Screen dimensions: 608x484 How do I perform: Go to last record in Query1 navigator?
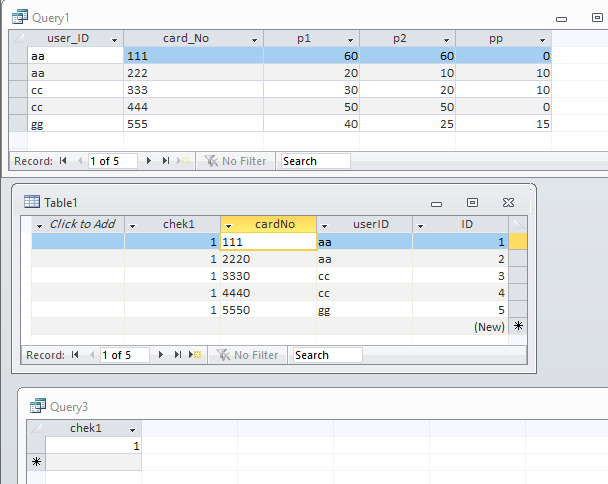(166, 161)
